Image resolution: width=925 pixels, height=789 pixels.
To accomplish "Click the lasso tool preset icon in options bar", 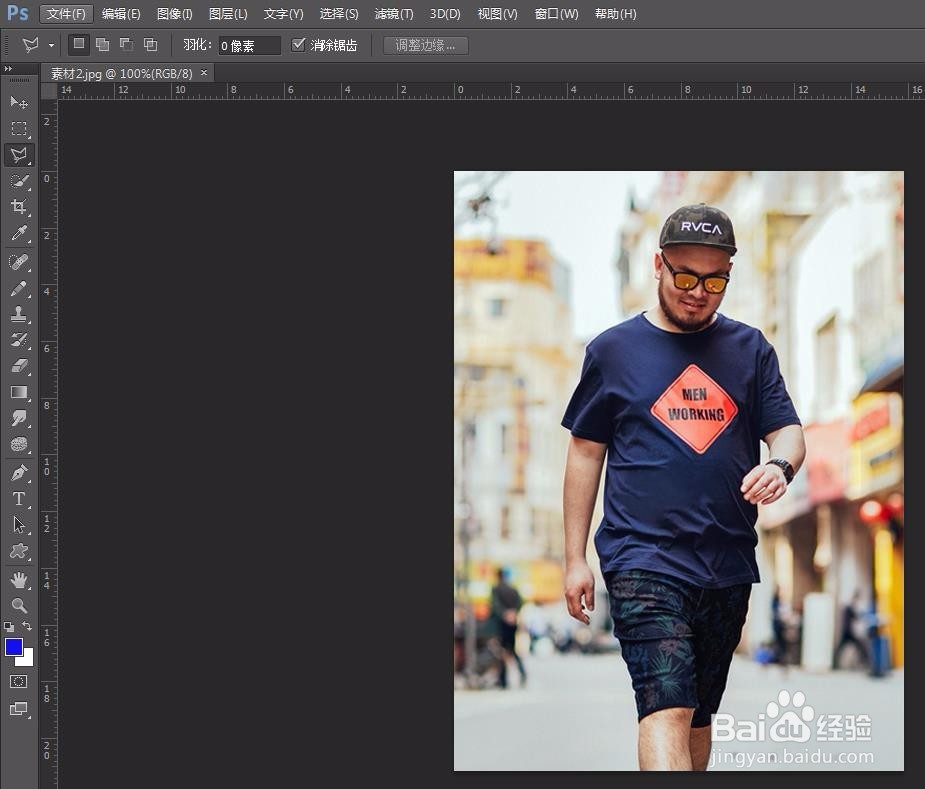I will coord(30,45).
